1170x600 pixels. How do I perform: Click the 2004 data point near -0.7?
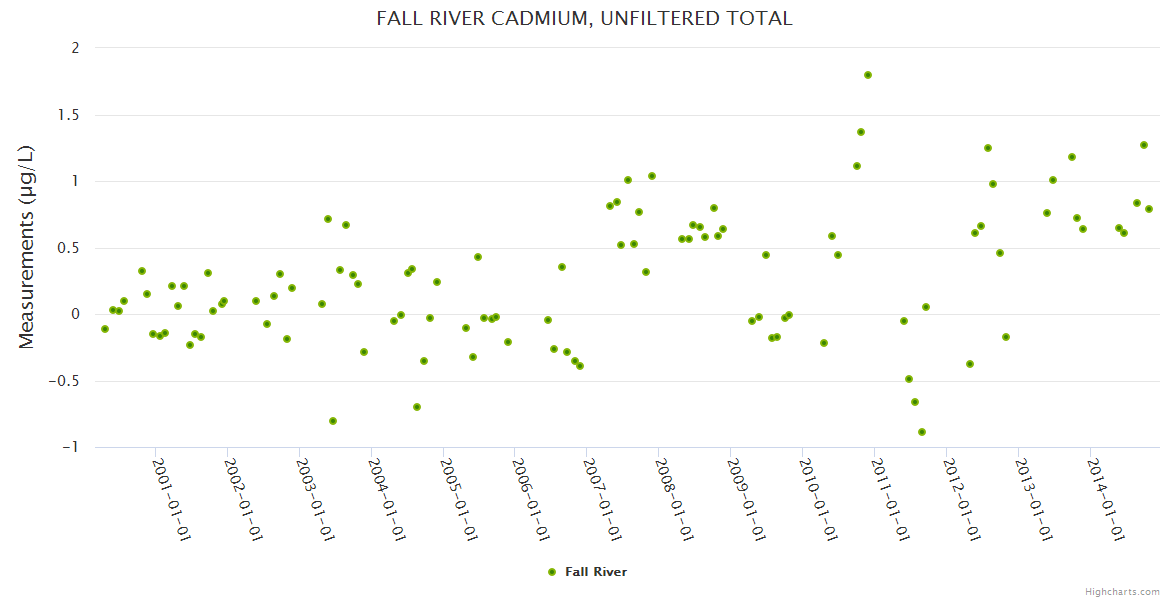pos(417,407)
